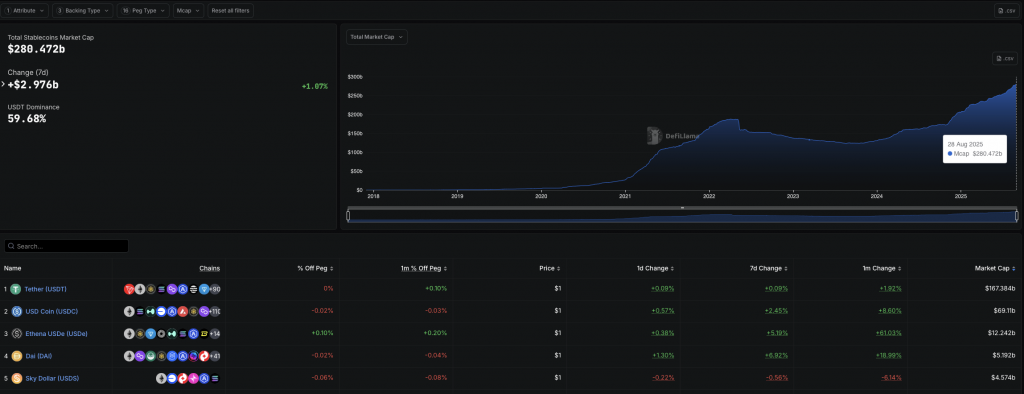
Task: Open the Sky Dollar (USDS) link
Action: pyautogui.click(x=52, y=378)
